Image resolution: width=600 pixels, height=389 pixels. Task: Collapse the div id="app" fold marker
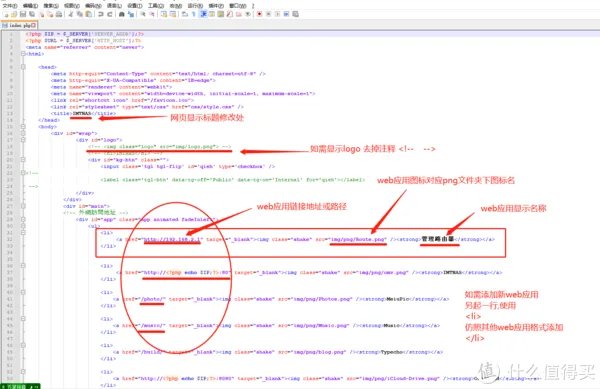tap(23, 220)
